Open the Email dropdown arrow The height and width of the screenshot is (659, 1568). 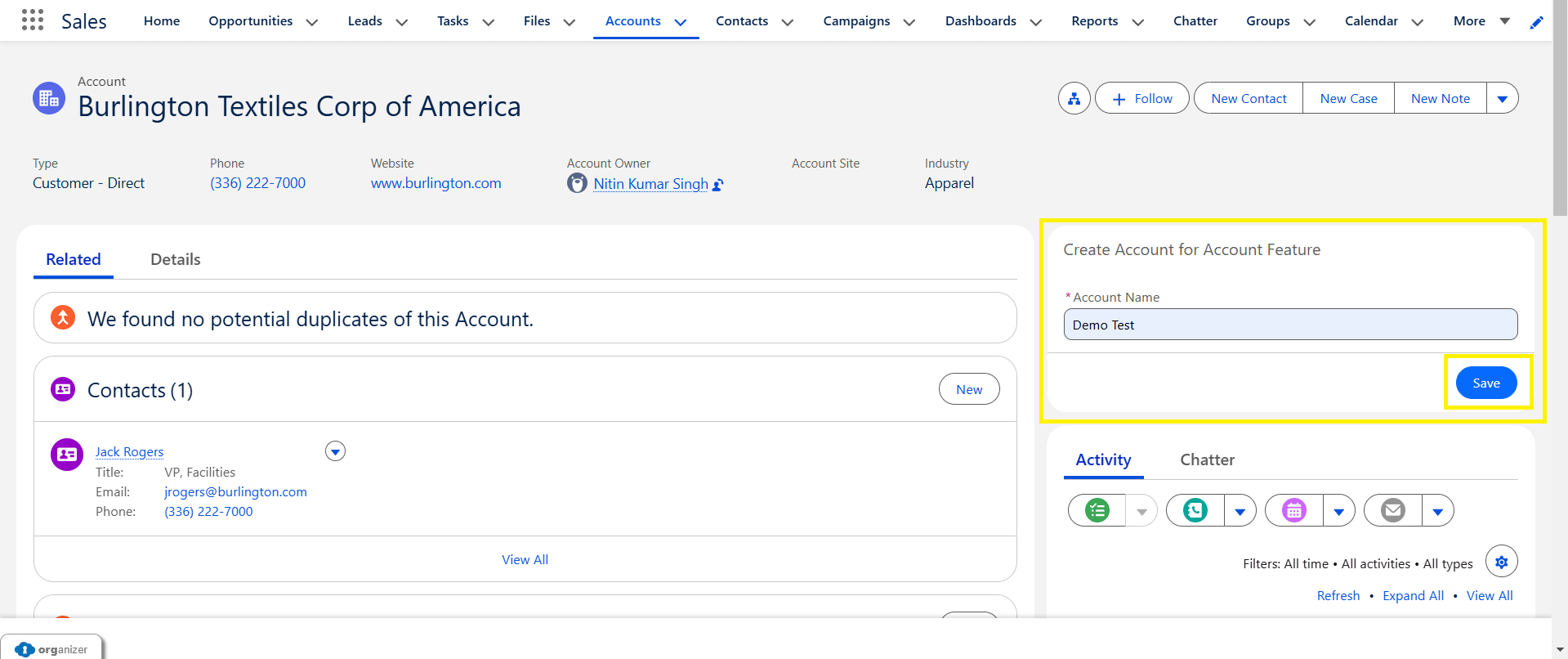[1437, 511]
